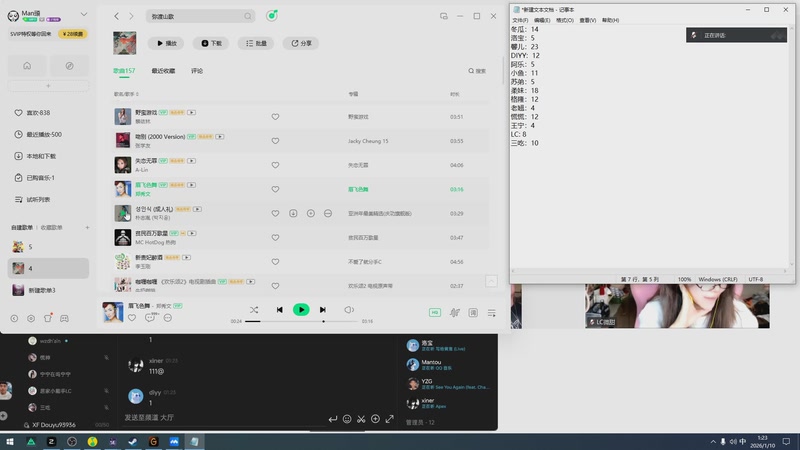
Task: Click Notepad horizontal scrollbar
Action: coord(649,271)
